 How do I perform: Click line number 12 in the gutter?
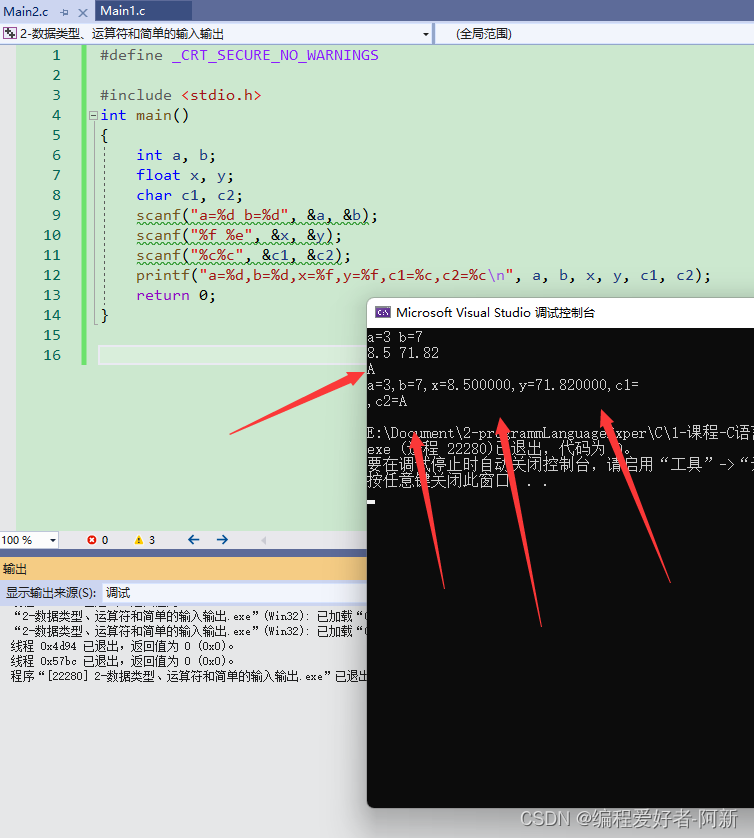[52, 275]
